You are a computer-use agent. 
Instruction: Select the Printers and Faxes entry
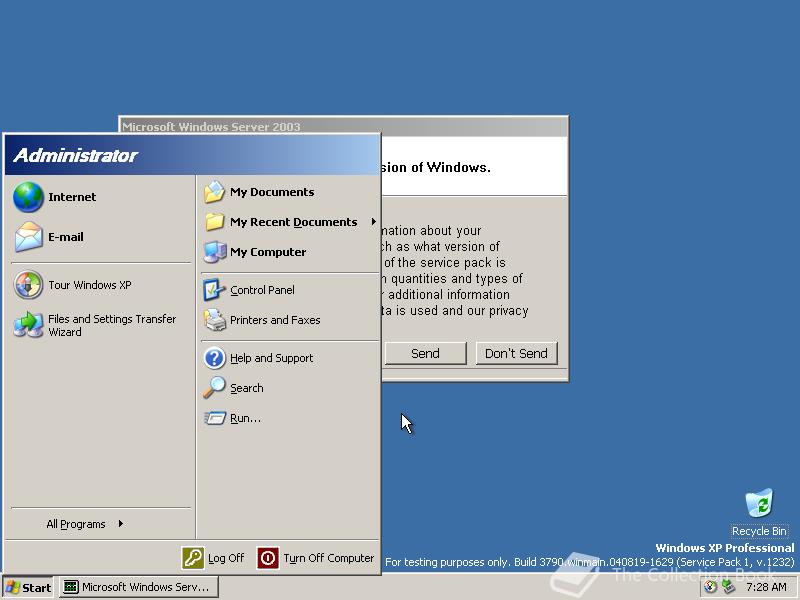click(x=289, y=320)
